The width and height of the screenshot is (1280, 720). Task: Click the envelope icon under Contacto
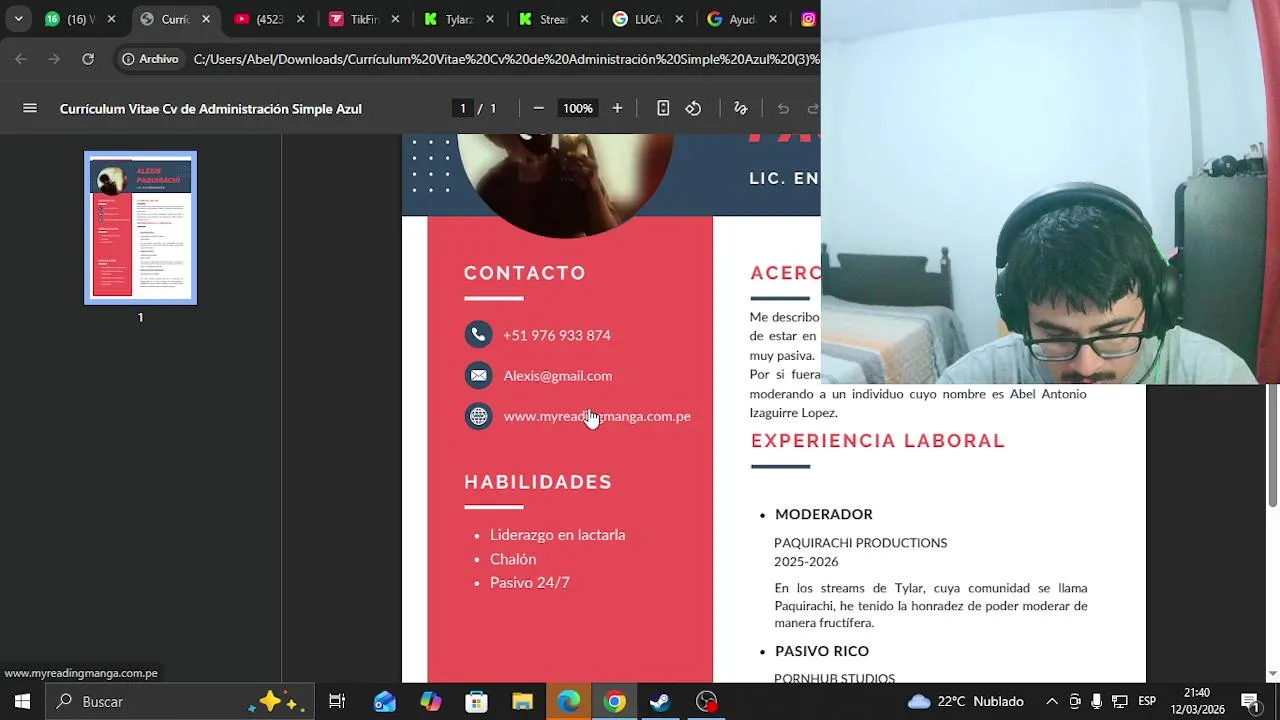(479, 375)
